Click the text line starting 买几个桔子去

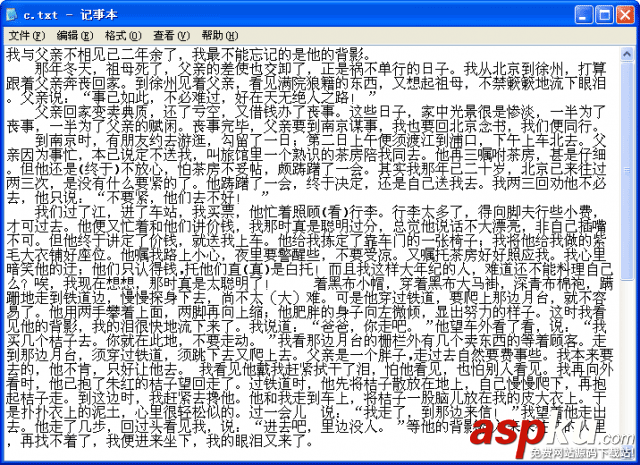tap(306, 340)
